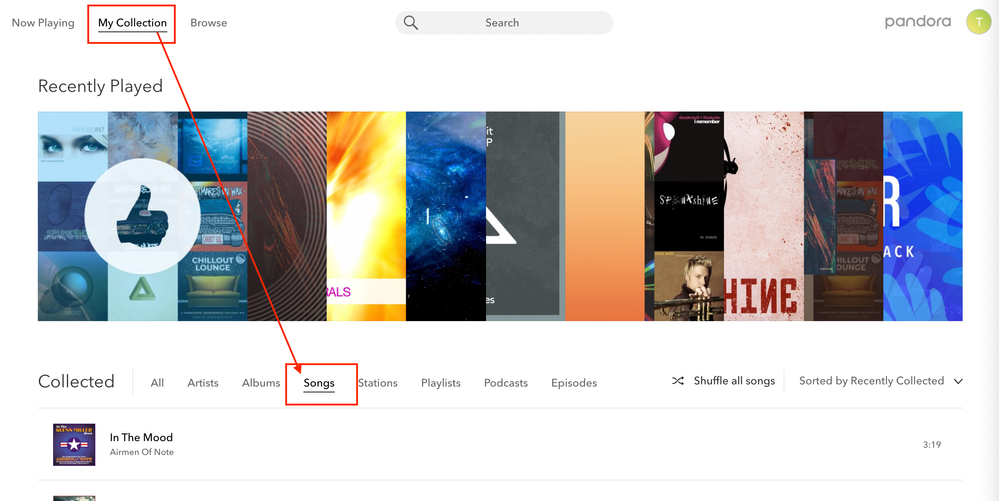Click the shuffle arrows icon

click(678, 381)
